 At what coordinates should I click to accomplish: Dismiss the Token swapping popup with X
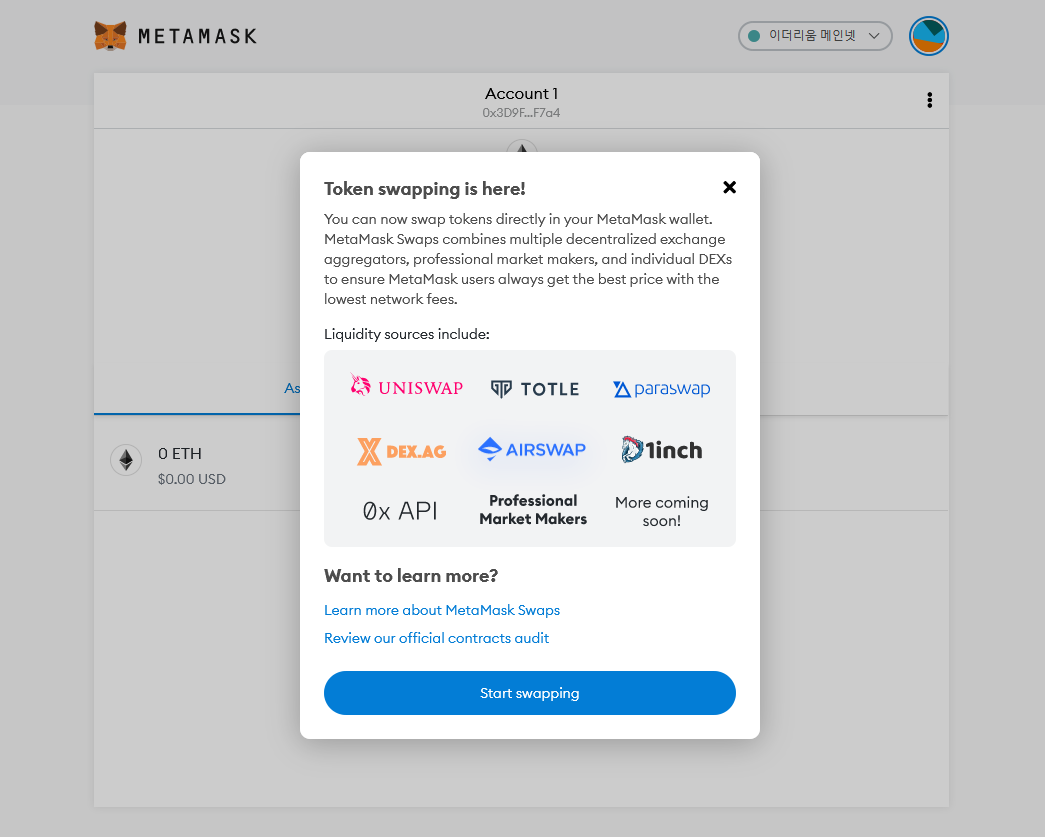(x=729, y=187)
